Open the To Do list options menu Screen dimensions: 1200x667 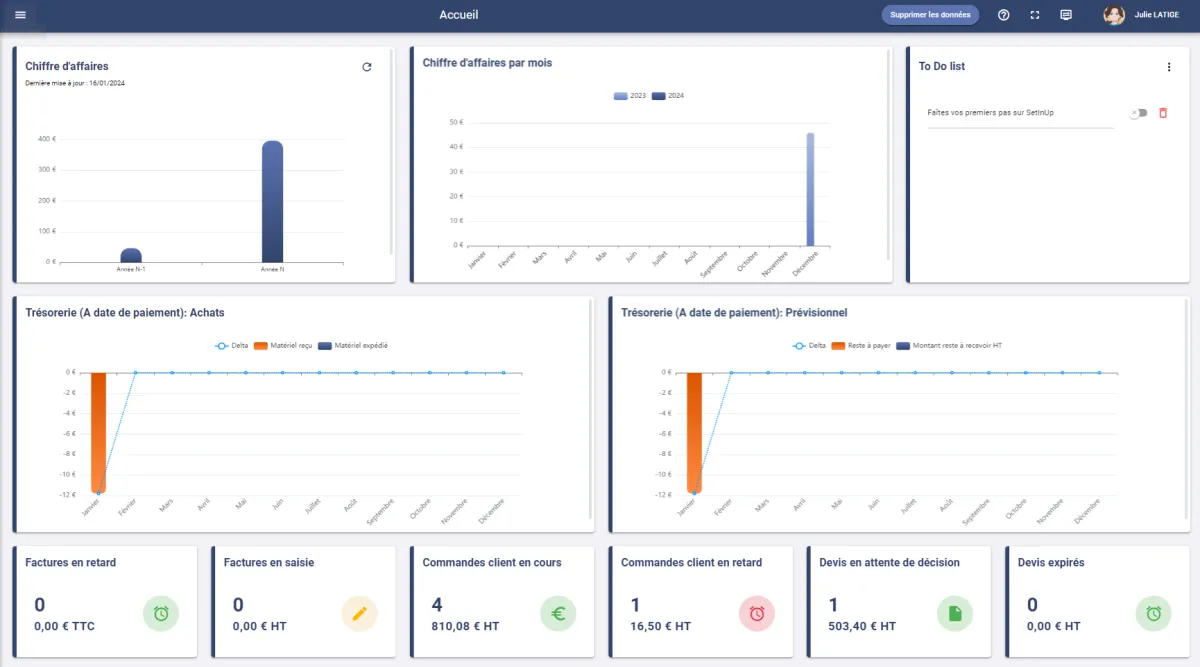point(1169,67)
